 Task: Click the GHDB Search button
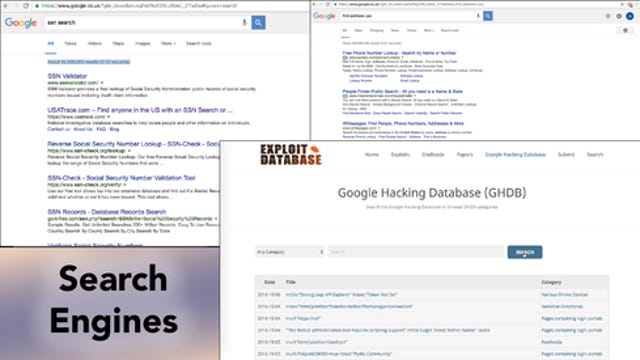click(525, 252)
